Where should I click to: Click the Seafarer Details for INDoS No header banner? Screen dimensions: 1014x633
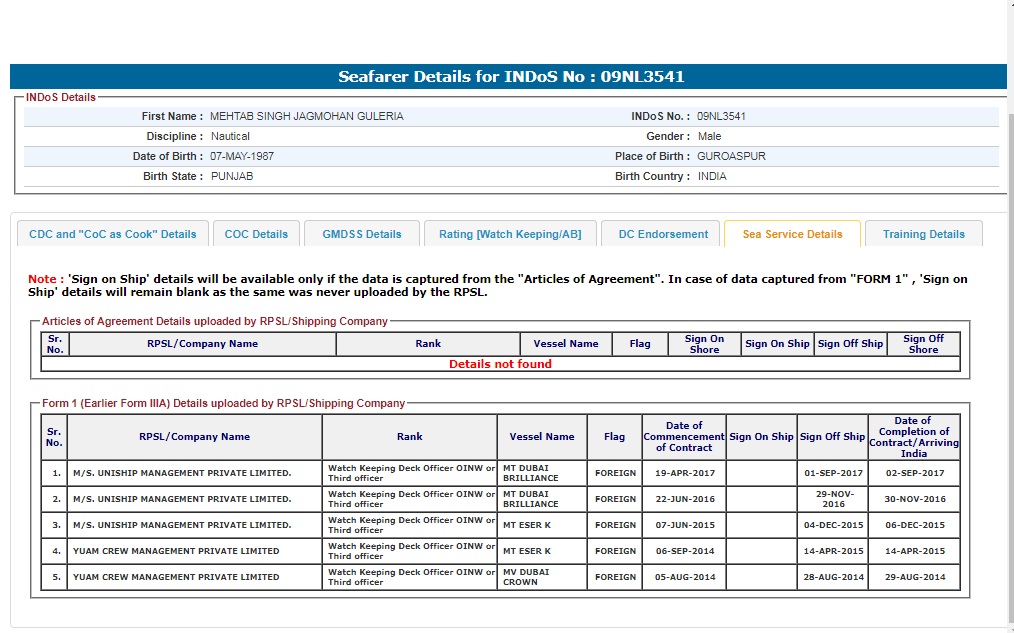[x=510, y=77]
